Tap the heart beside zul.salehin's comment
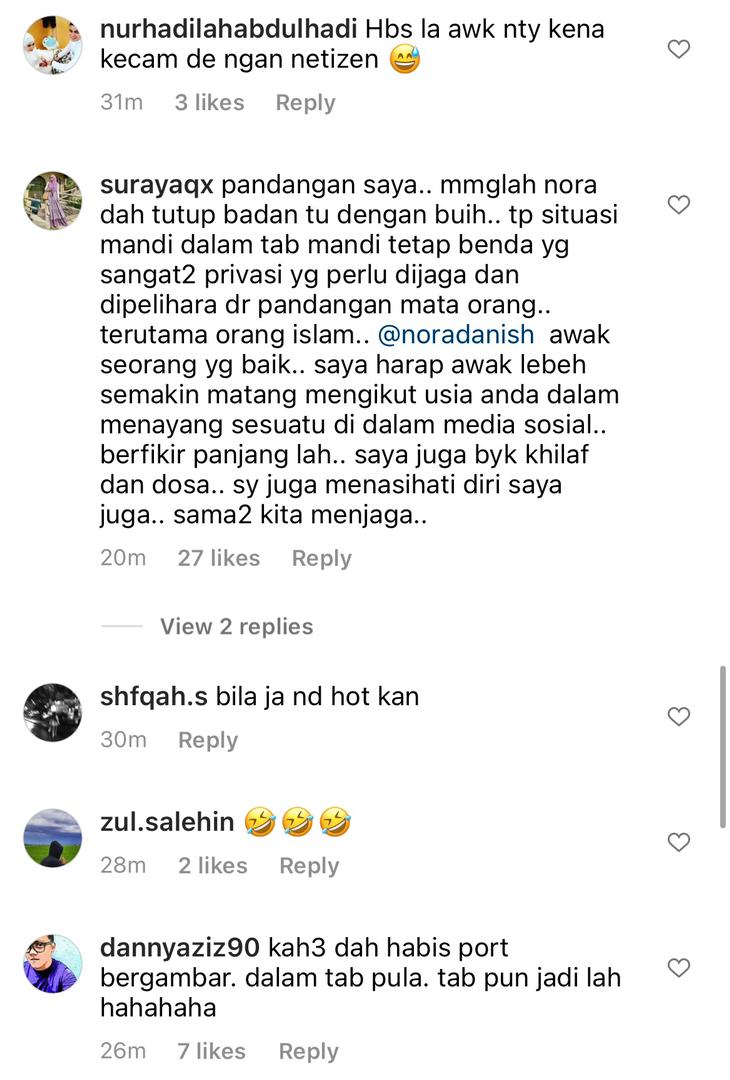Screen dimensions: 730x1080 pyautogui.click(x=679, y=842)
